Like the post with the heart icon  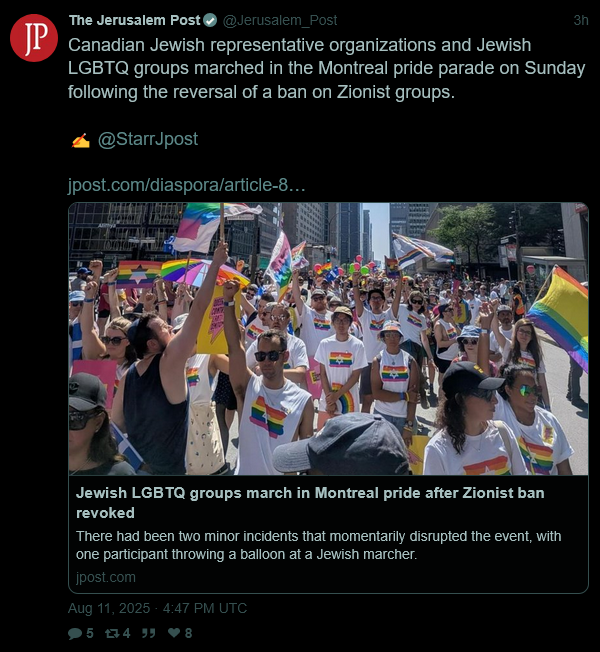174,633
